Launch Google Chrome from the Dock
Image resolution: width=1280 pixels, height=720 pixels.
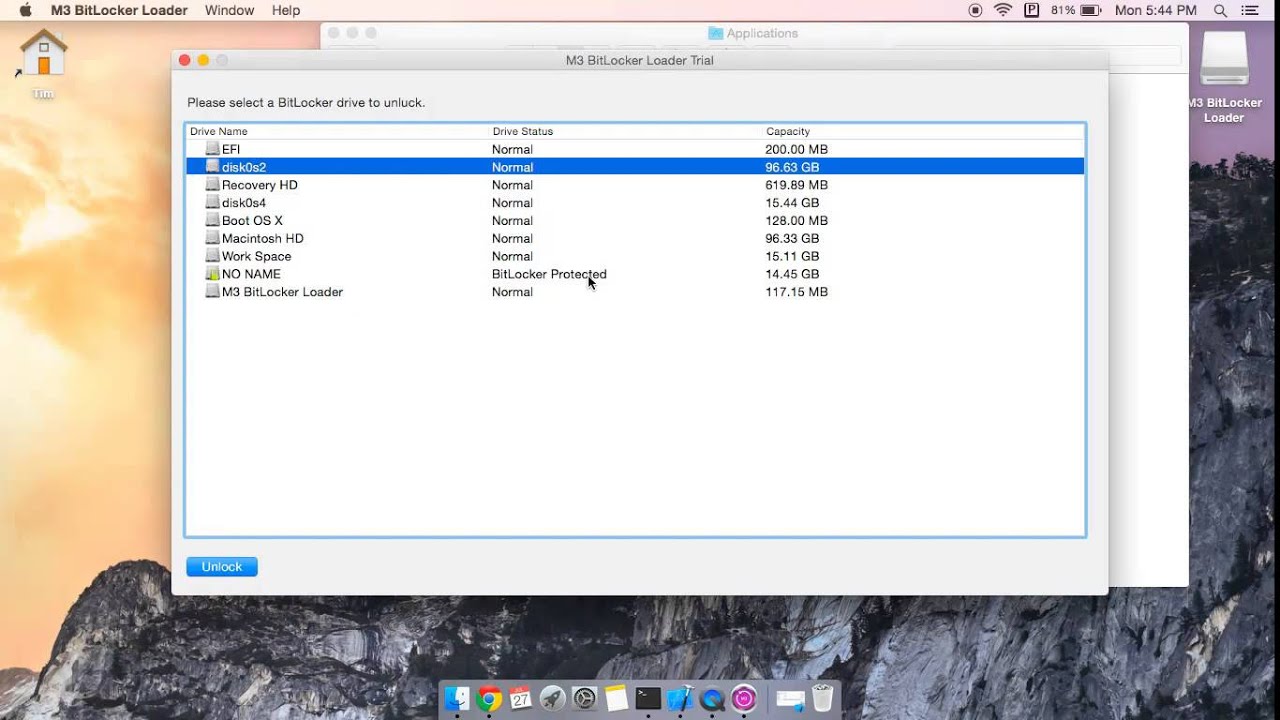[489, 698]
